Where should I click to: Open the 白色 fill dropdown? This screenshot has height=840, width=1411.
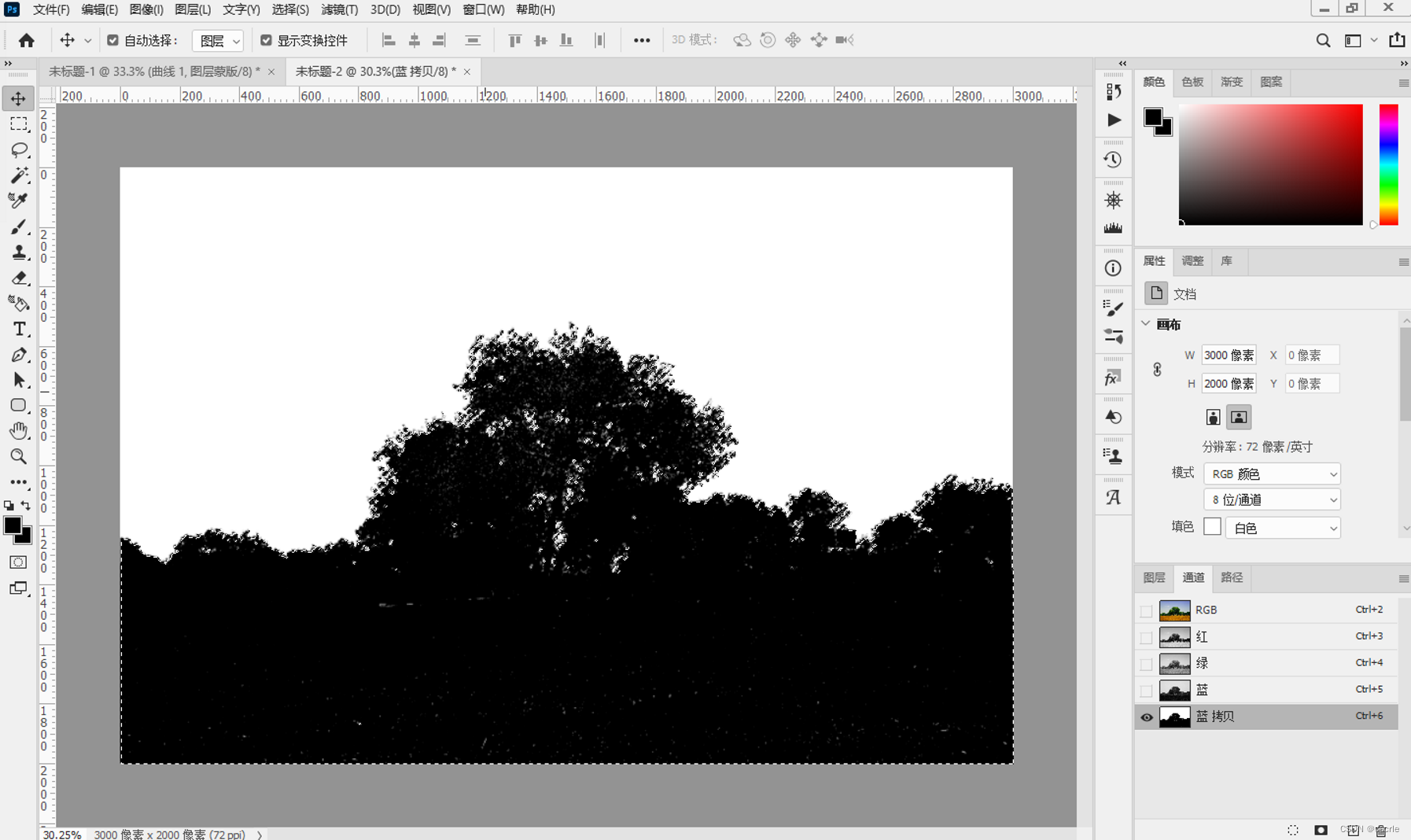click(x=1283, y=528)
